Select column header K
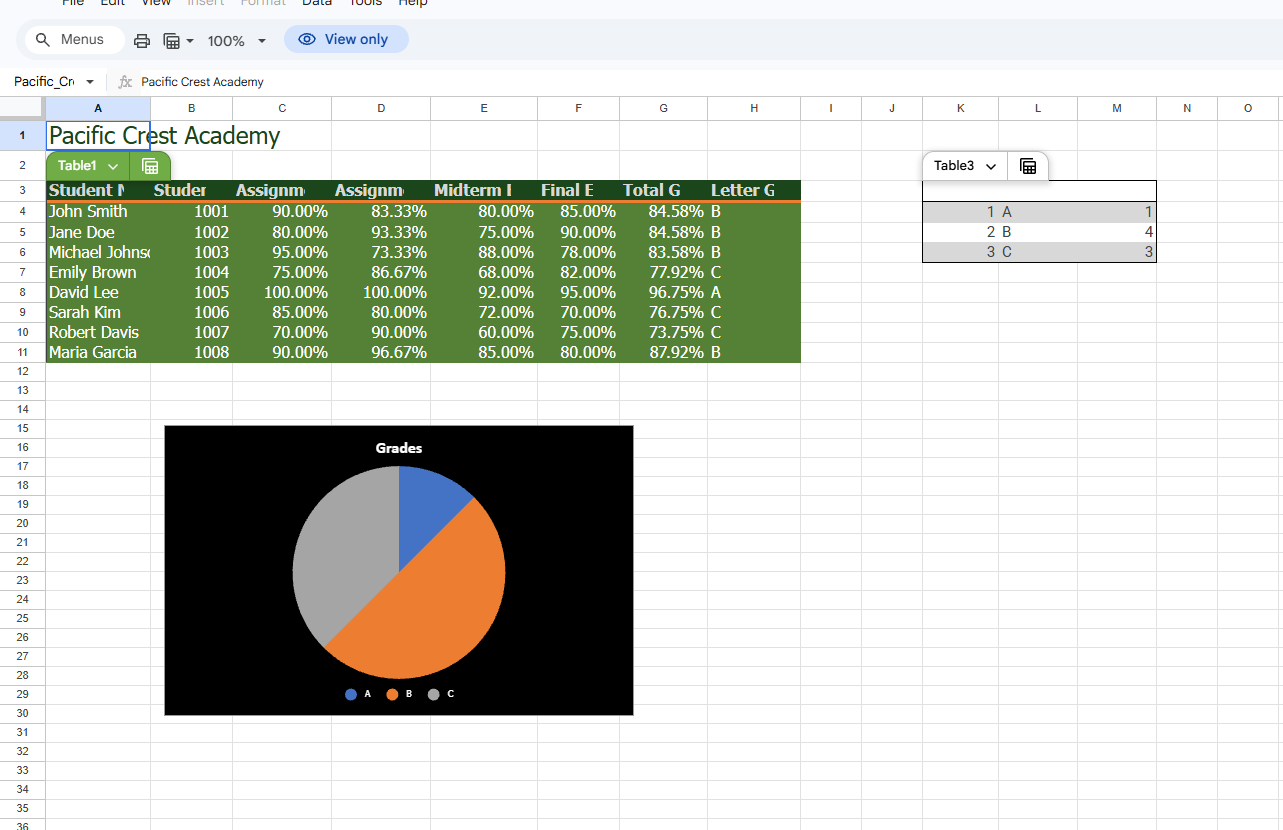This screenshot has height=830, width=1283. point(960,108)
